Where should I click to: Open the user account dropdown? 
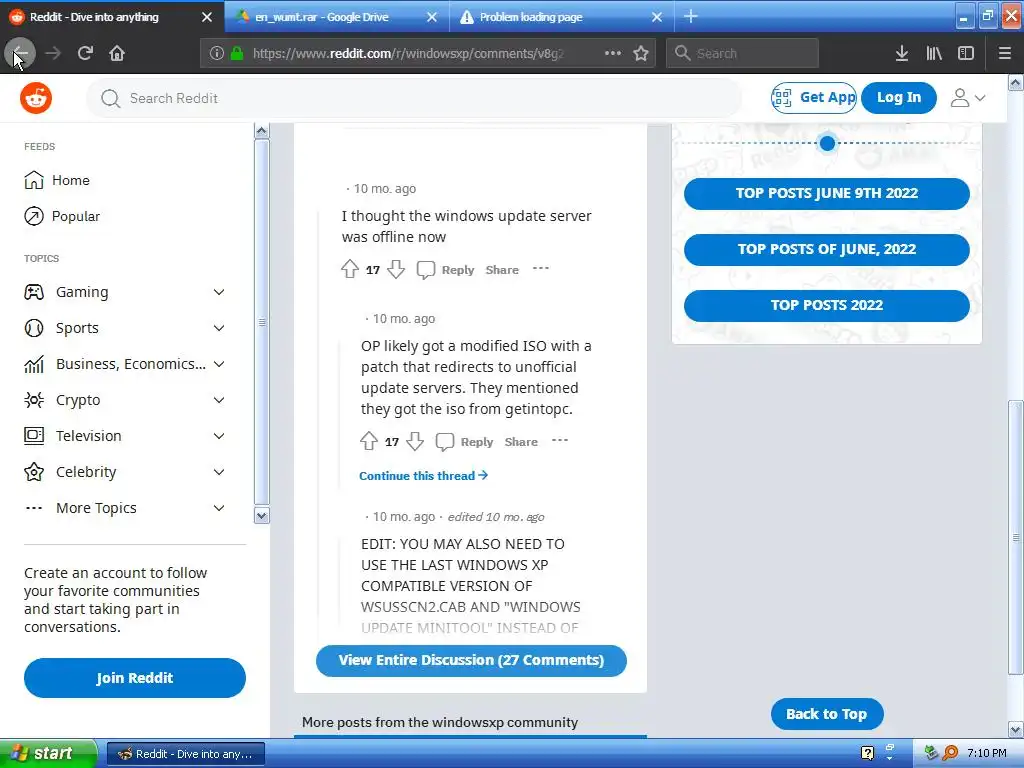tap(968, 98)
